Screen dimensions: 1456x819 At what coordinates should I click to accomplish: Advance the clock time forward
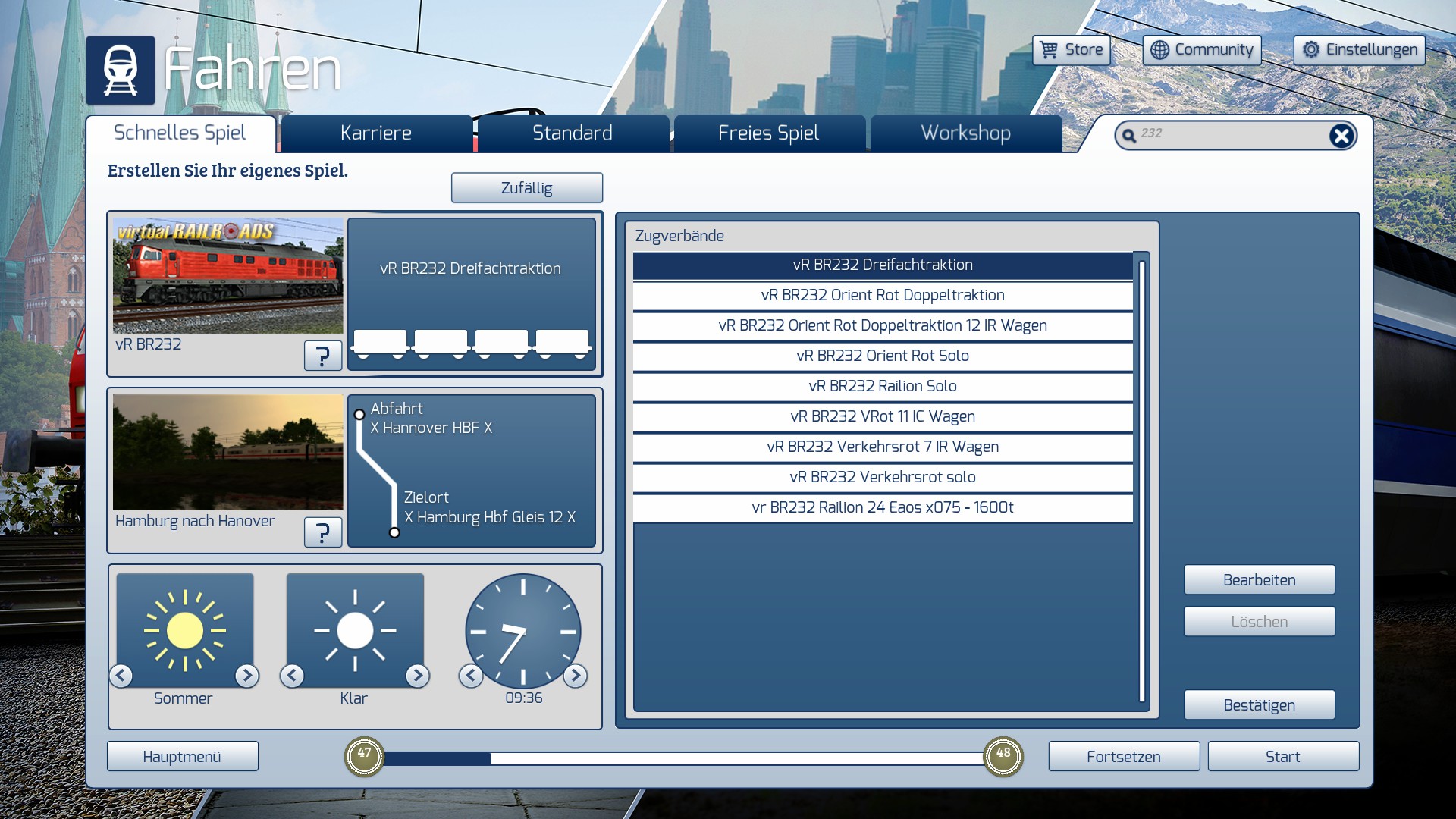[x=576, y=675]
